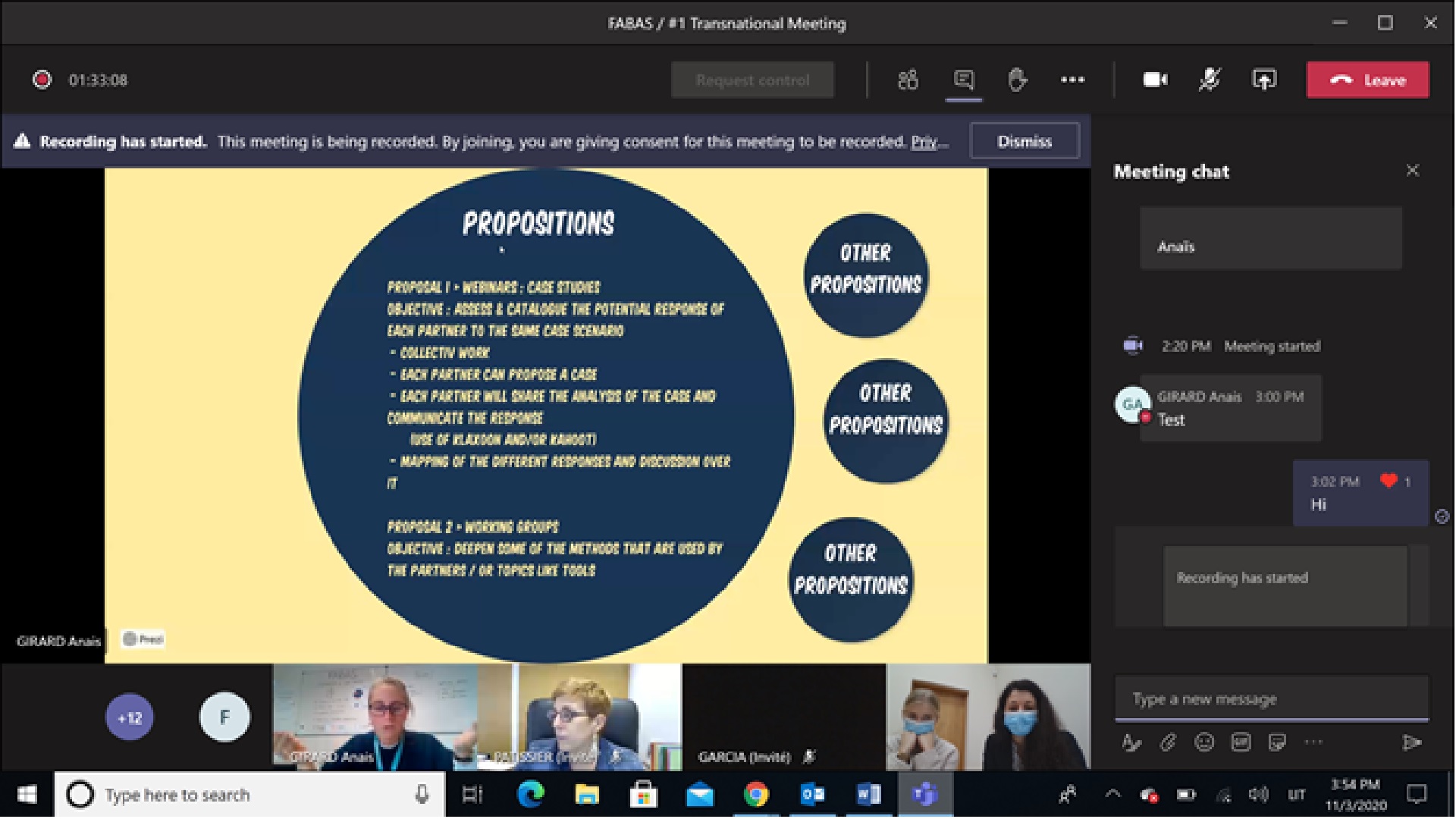Open the sticker picker

tap(1277, 742)
